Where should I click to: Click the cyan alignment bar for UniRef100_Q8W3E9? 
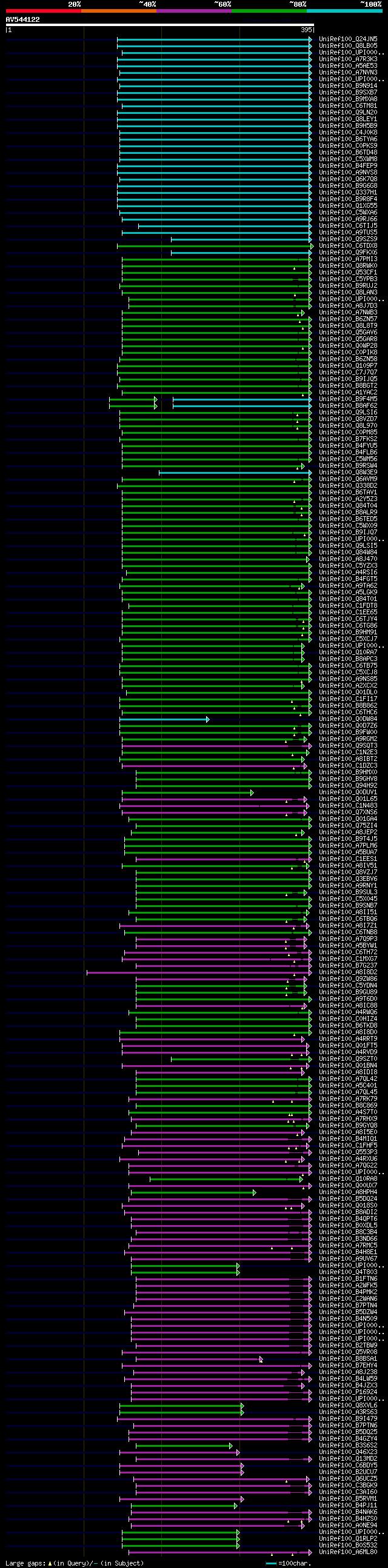(x=236, y=473)
